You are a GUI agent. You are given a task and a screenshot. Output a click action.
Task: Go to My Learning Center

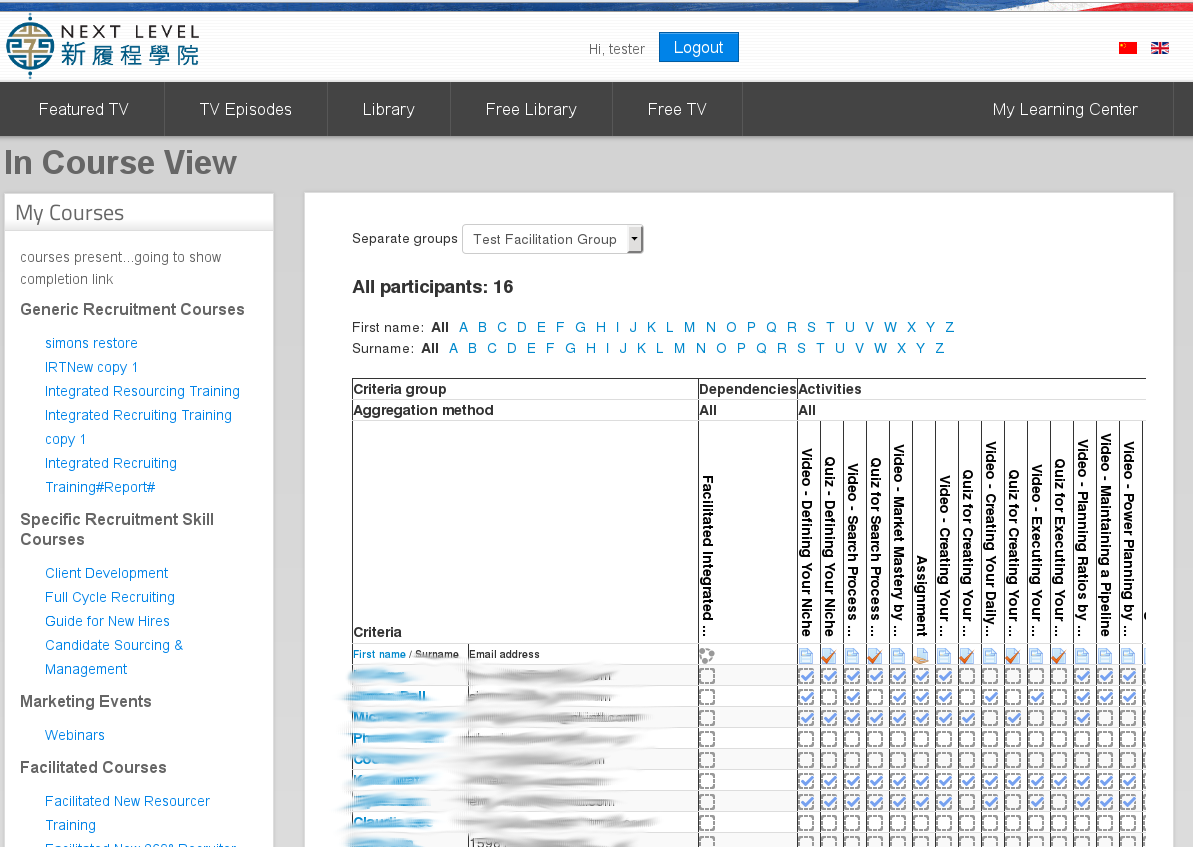pos(1064,109)
